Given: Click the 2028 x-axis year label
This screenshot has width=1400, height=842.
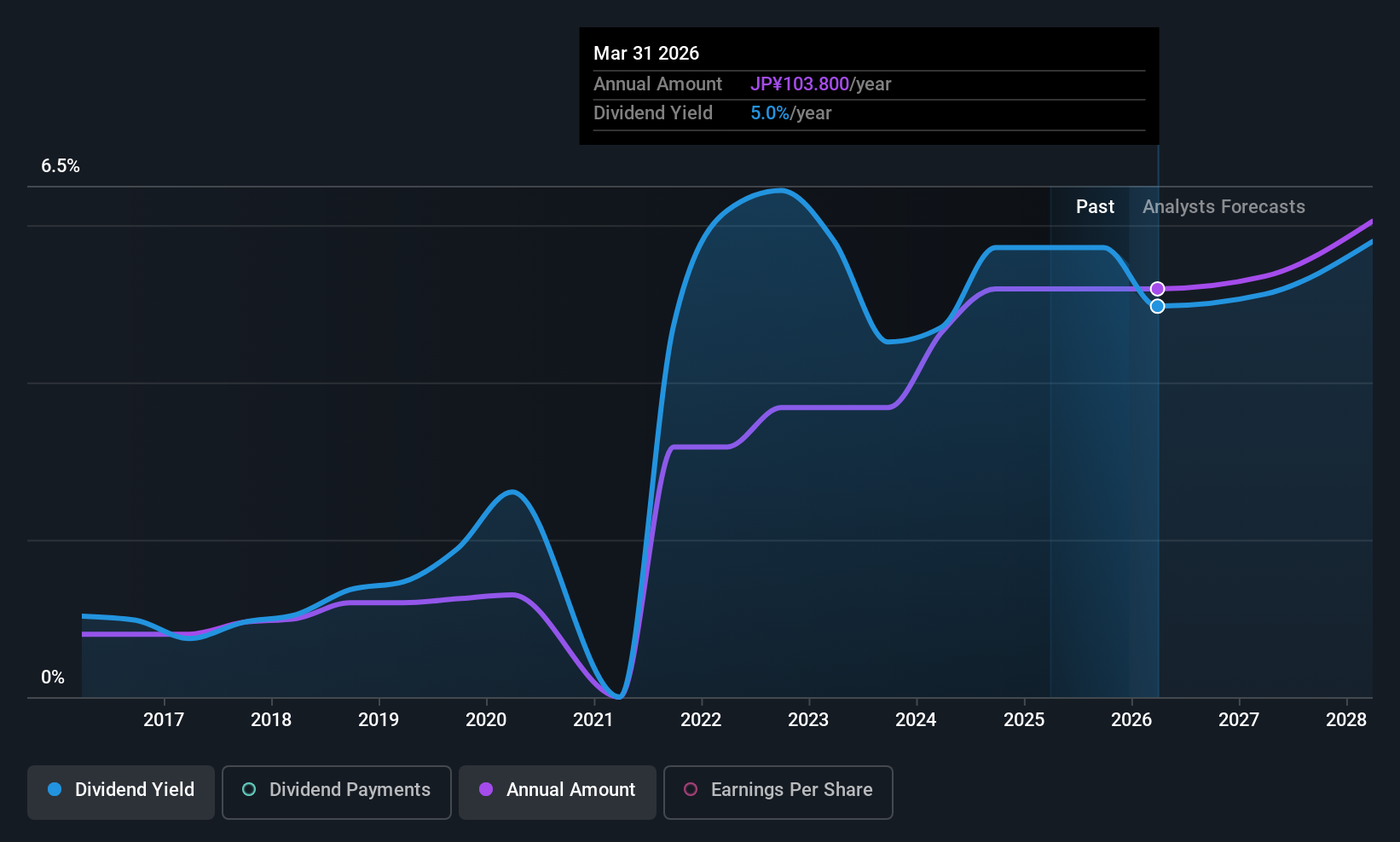Looking at the screenshot, I should click(1346, 720).
